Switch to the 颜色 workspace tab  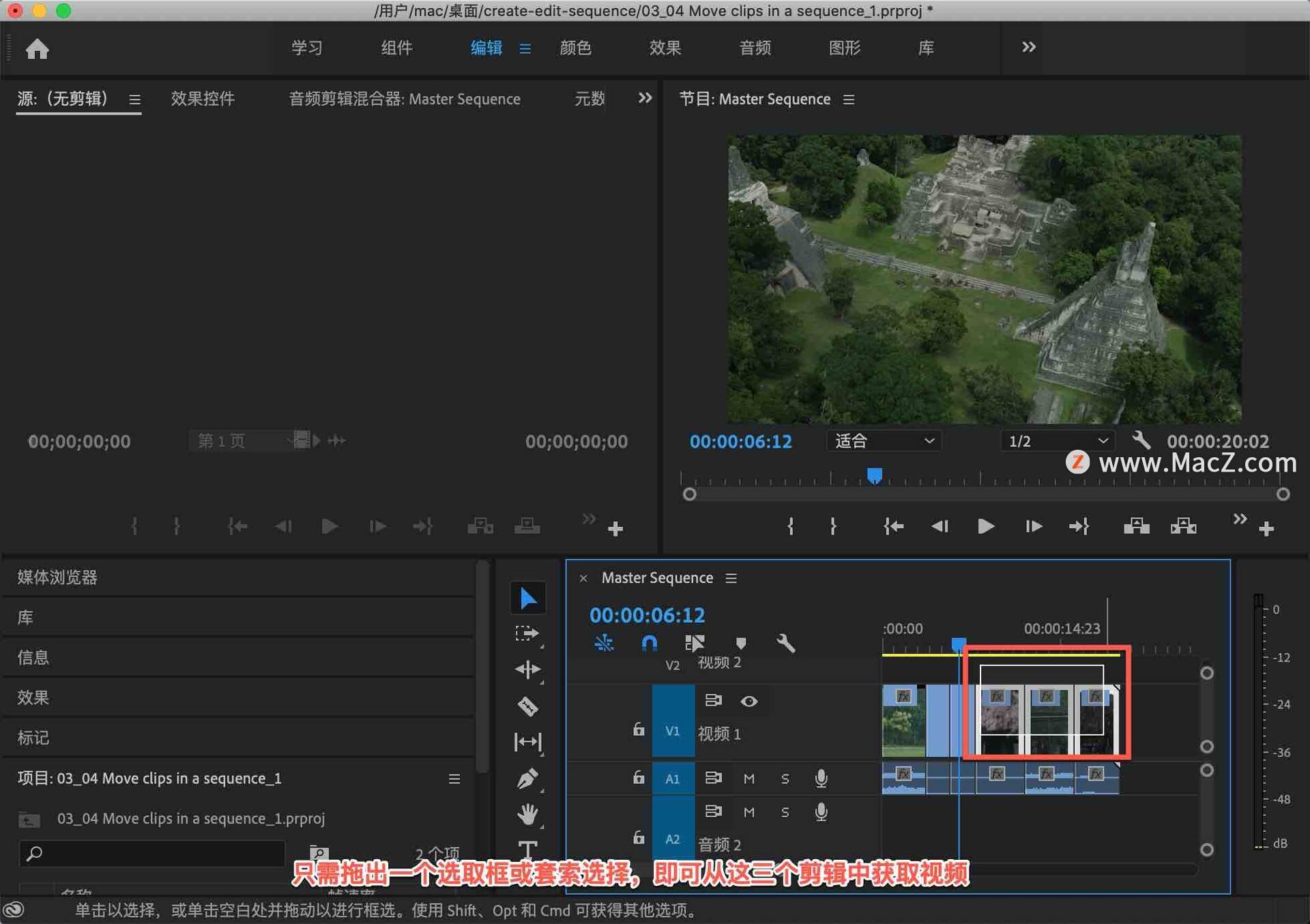pyautogui.click(x=575, y=48)
